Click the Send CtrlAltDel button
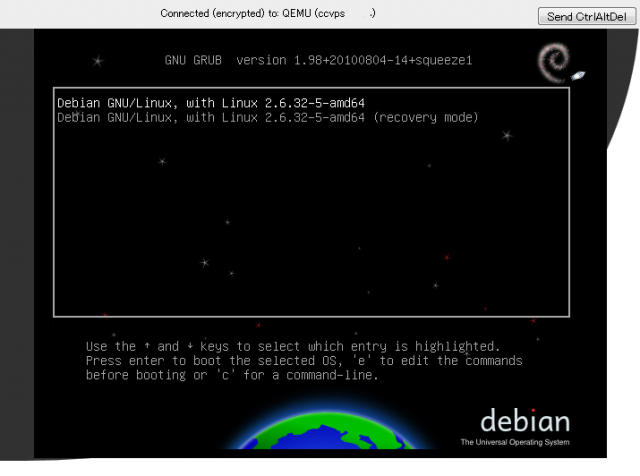Screen dimensions: 640x476 [x=587, y=16]
